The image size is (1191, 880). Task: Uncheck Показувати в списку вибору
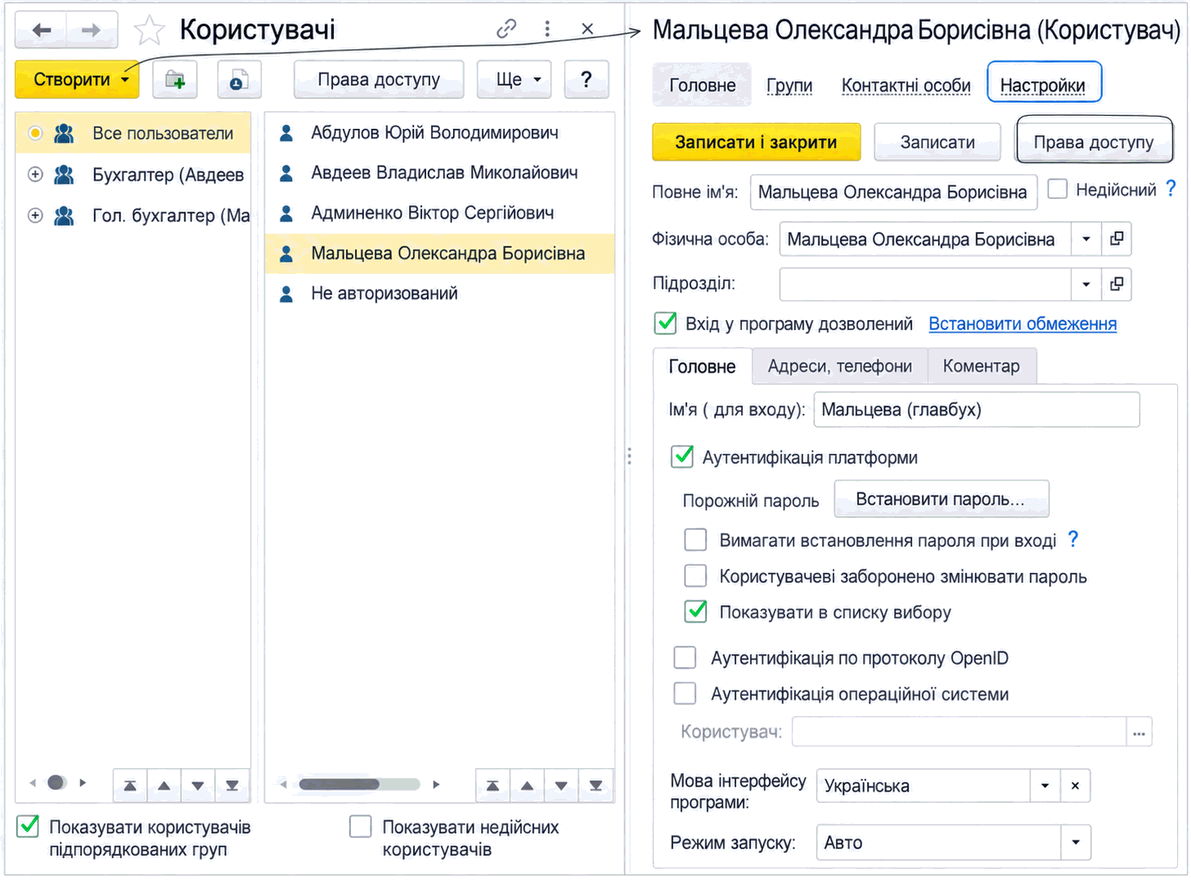coord(695,611)
